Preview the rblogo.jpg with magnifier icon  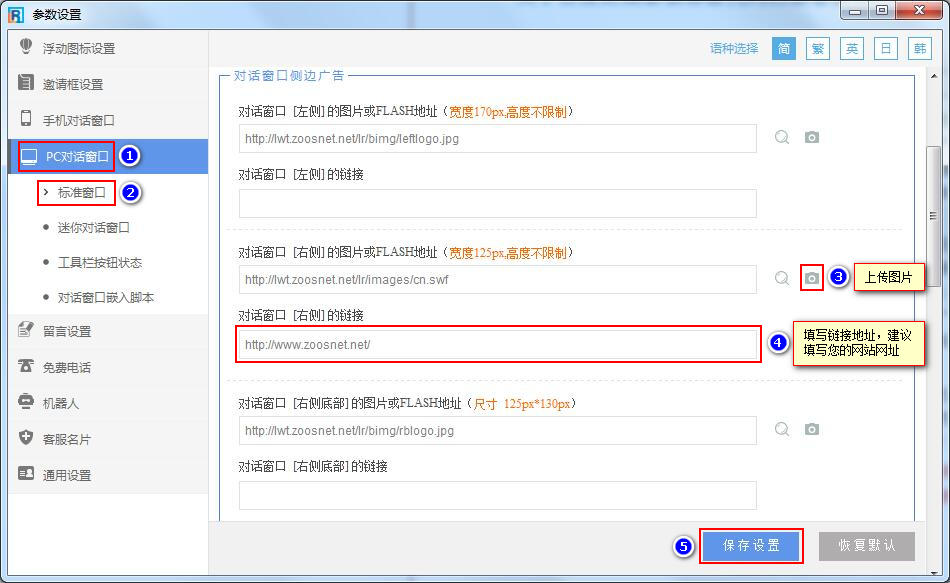coord(782,429)
